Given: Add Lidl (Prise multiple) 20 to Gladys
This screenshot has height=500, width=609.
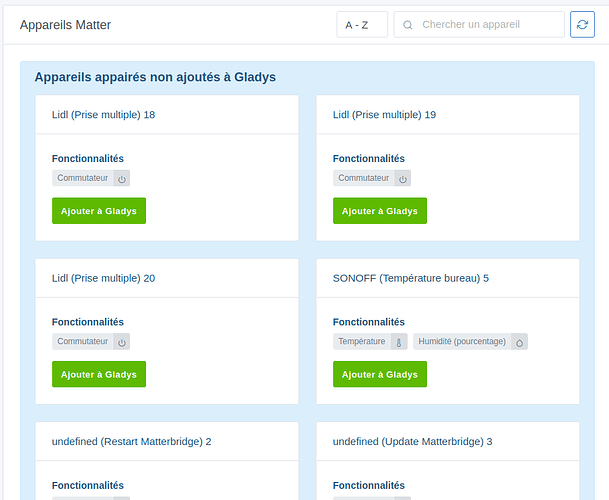Looking at the screenshot, I should click(99, 374).
